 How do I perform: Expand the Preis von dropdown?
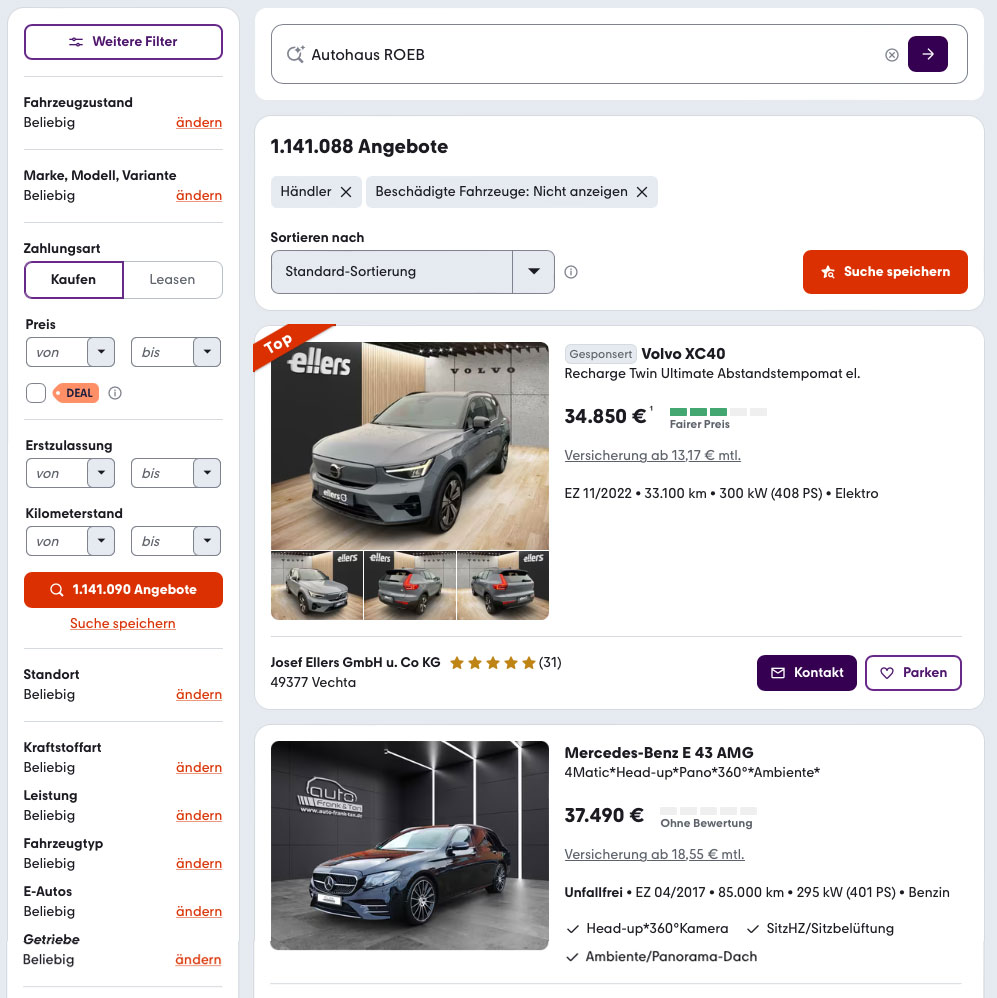click(101, 352)
